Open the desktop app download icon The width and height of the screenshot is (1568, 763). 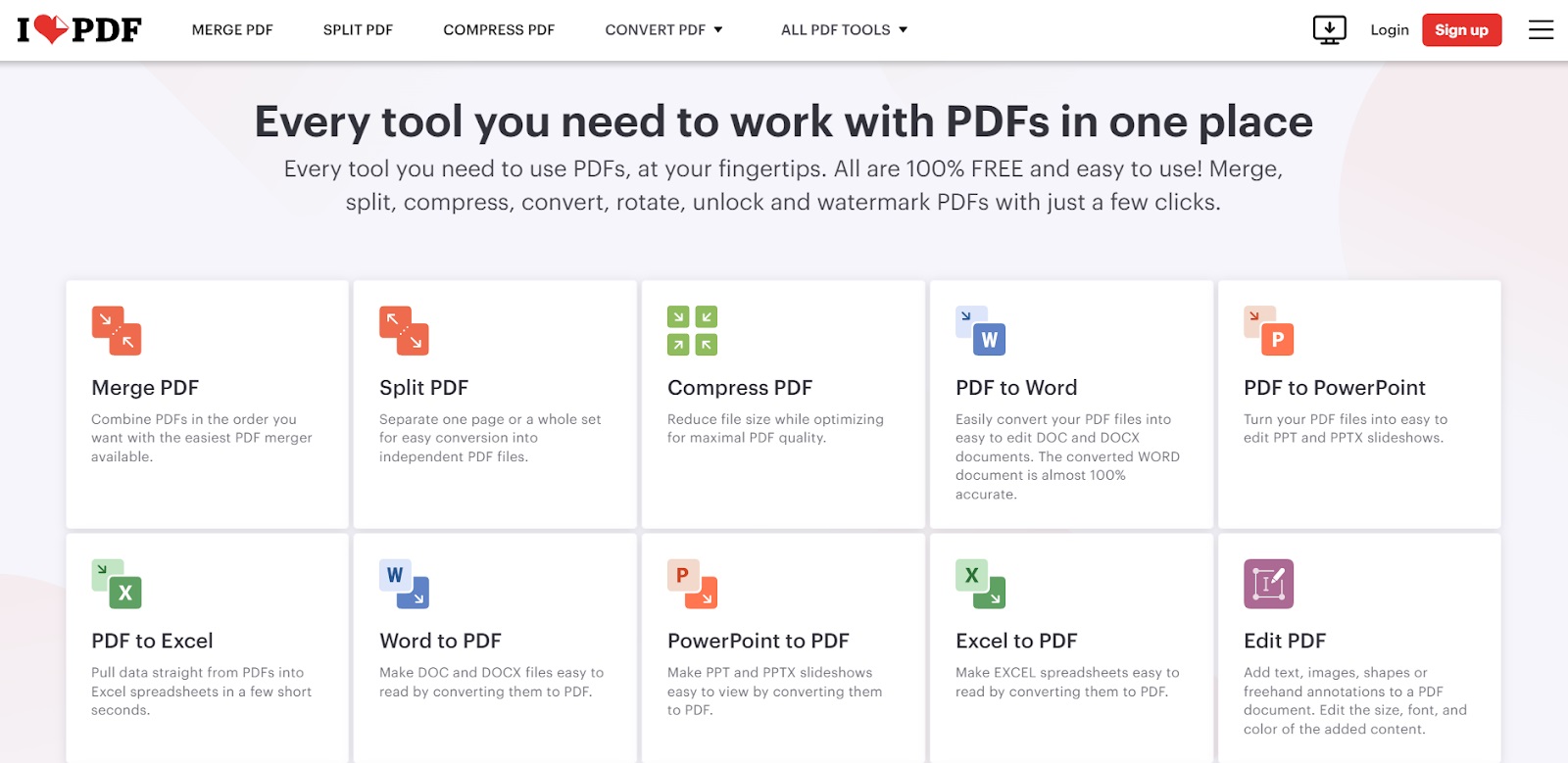1330,29
